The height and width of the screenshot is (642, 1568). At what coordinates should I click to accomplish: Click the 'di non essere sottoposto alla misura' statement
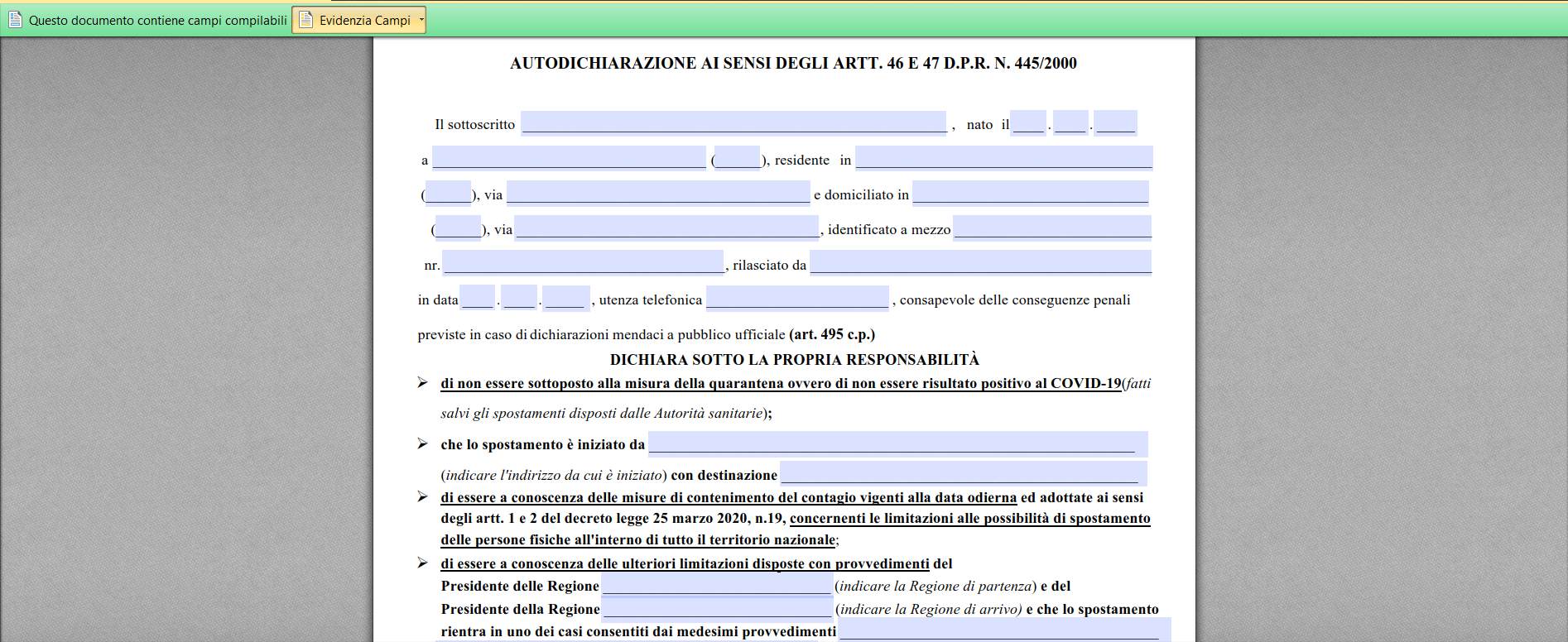(781, 383)
